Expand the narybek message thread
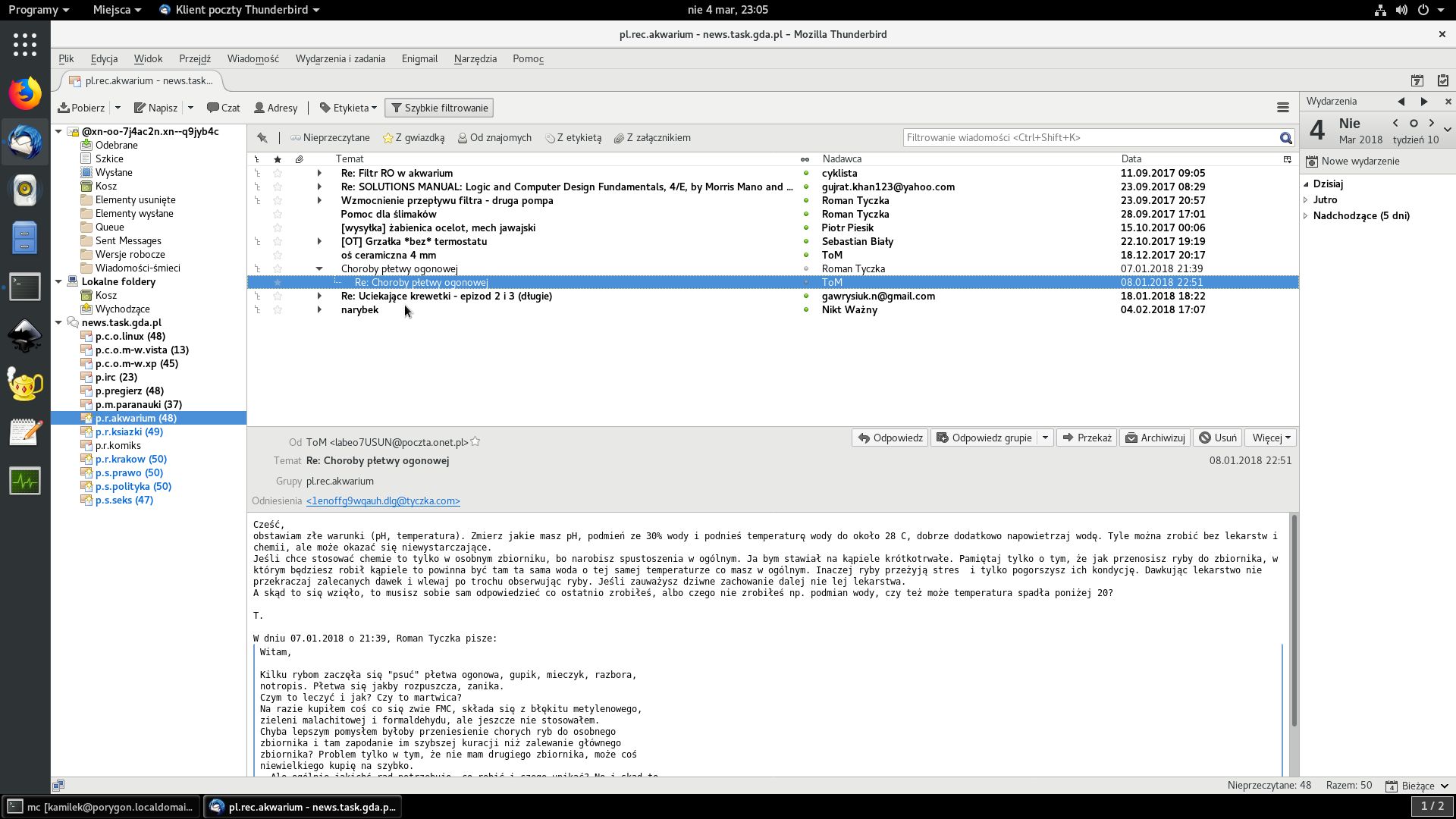This screenshot has height=819, width=1456. click(319, 309)
